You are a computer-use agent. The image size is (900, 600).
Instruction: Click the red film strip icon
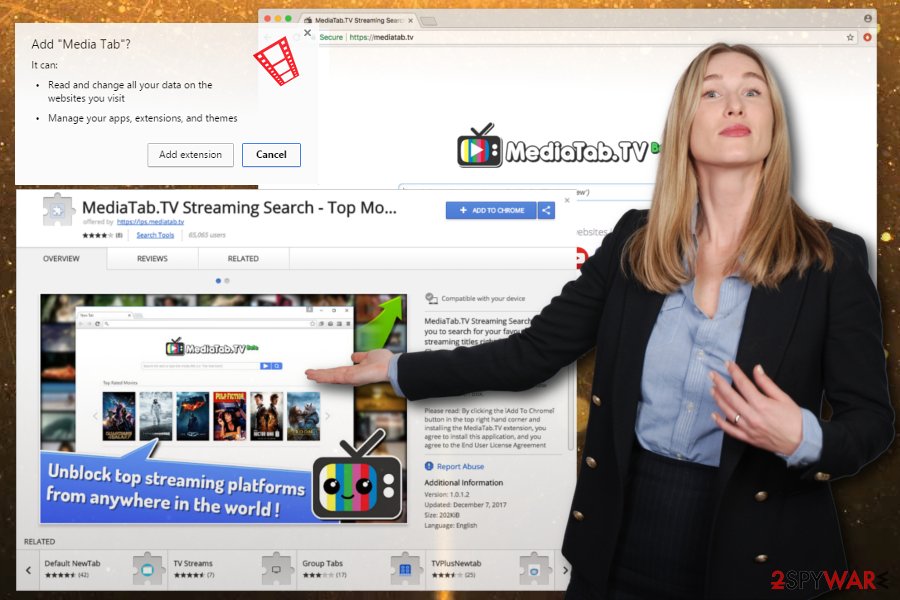coord(278,60)
